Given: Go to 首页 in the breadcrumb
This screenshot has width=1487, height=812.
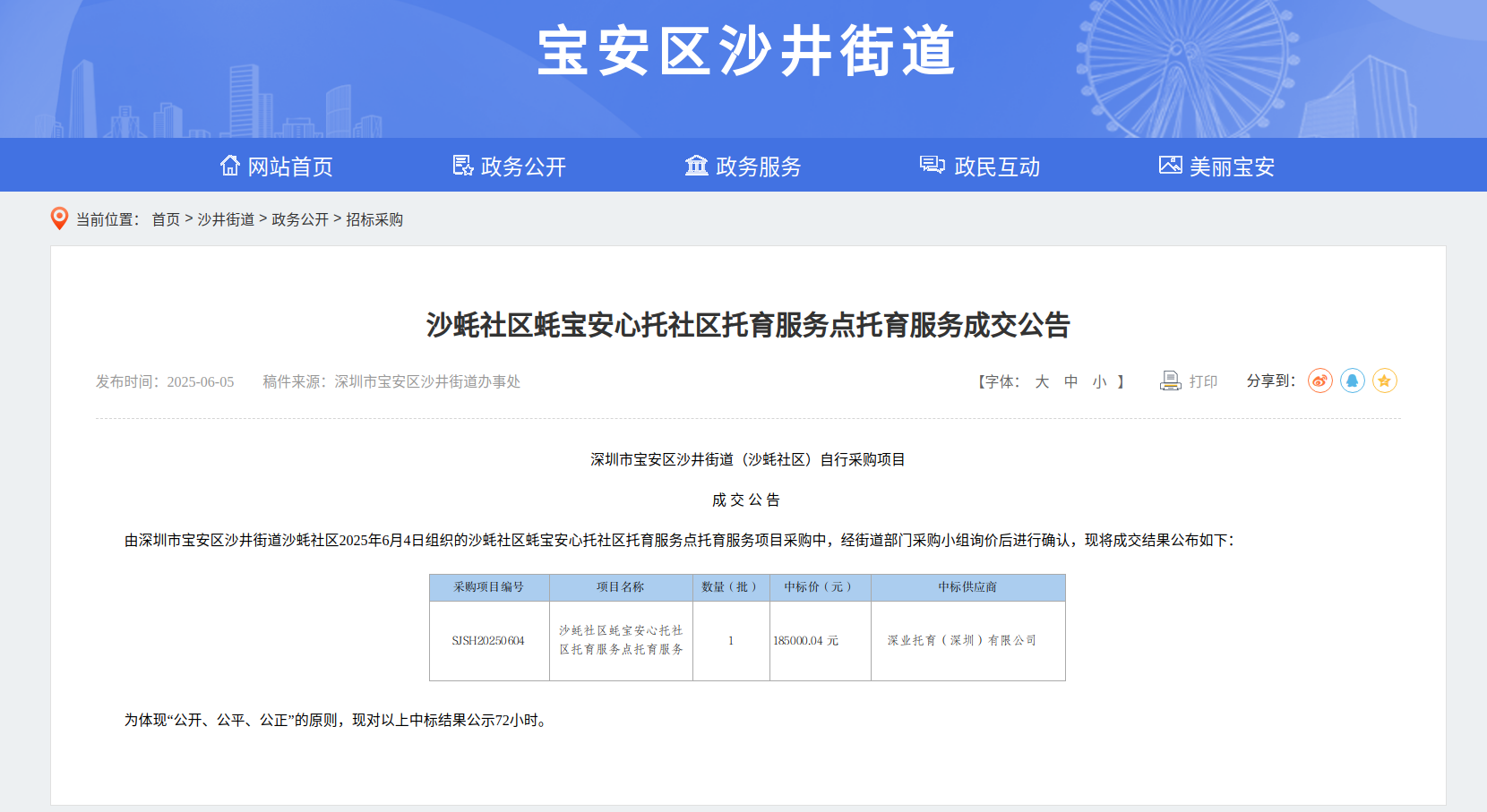Looking at the screenshot, I should click(166, 219).
